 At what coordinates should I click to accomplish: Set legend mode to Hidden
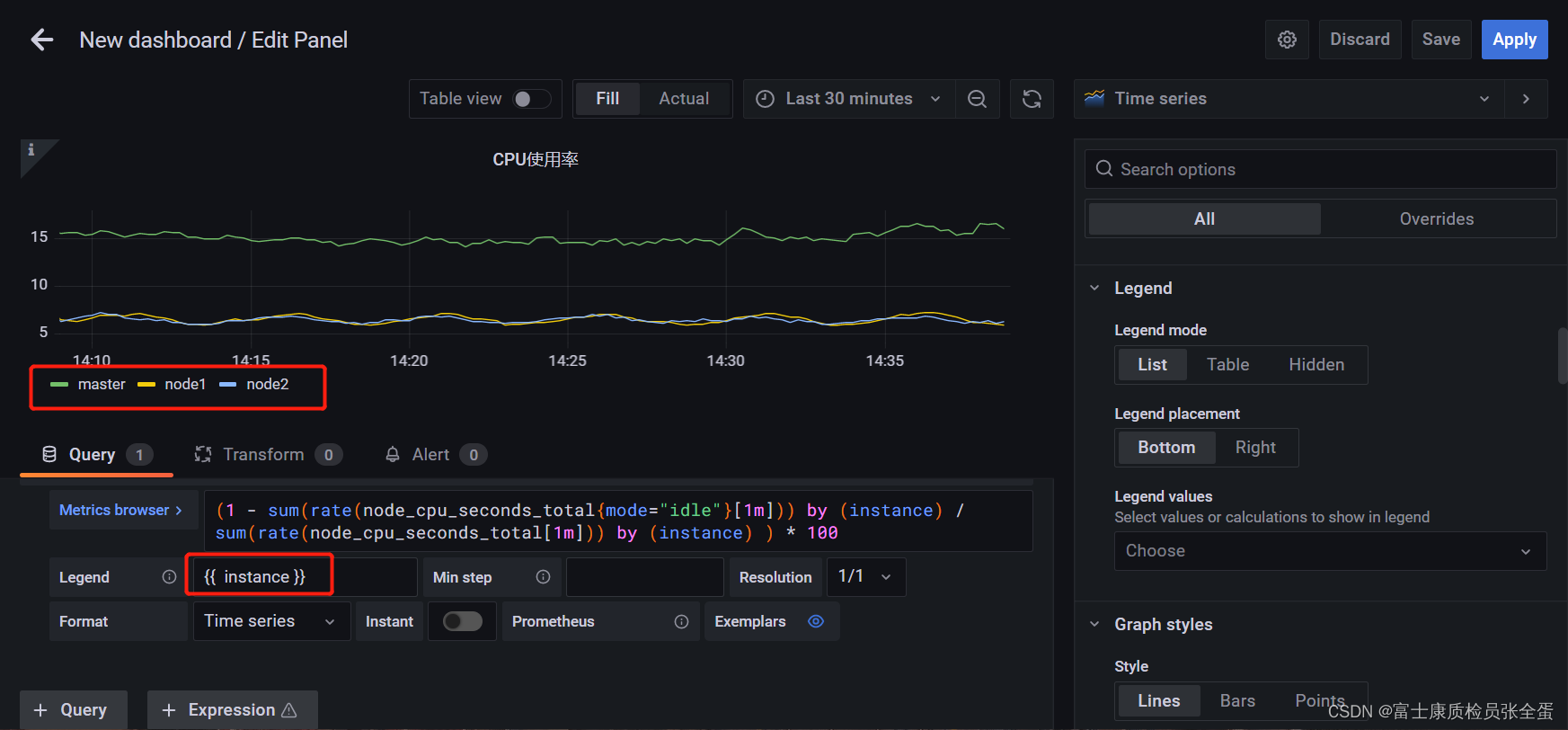tap(1316, 365)
